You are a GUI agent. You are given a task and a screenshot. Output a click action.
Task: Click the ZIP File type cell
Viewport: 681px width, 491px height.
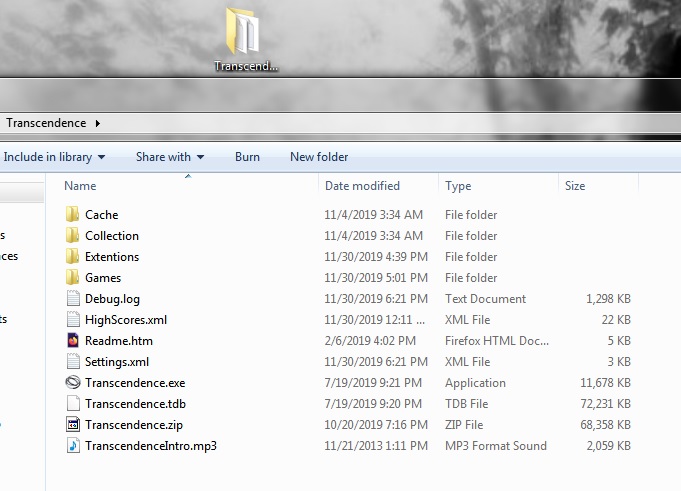click(464, 425)
